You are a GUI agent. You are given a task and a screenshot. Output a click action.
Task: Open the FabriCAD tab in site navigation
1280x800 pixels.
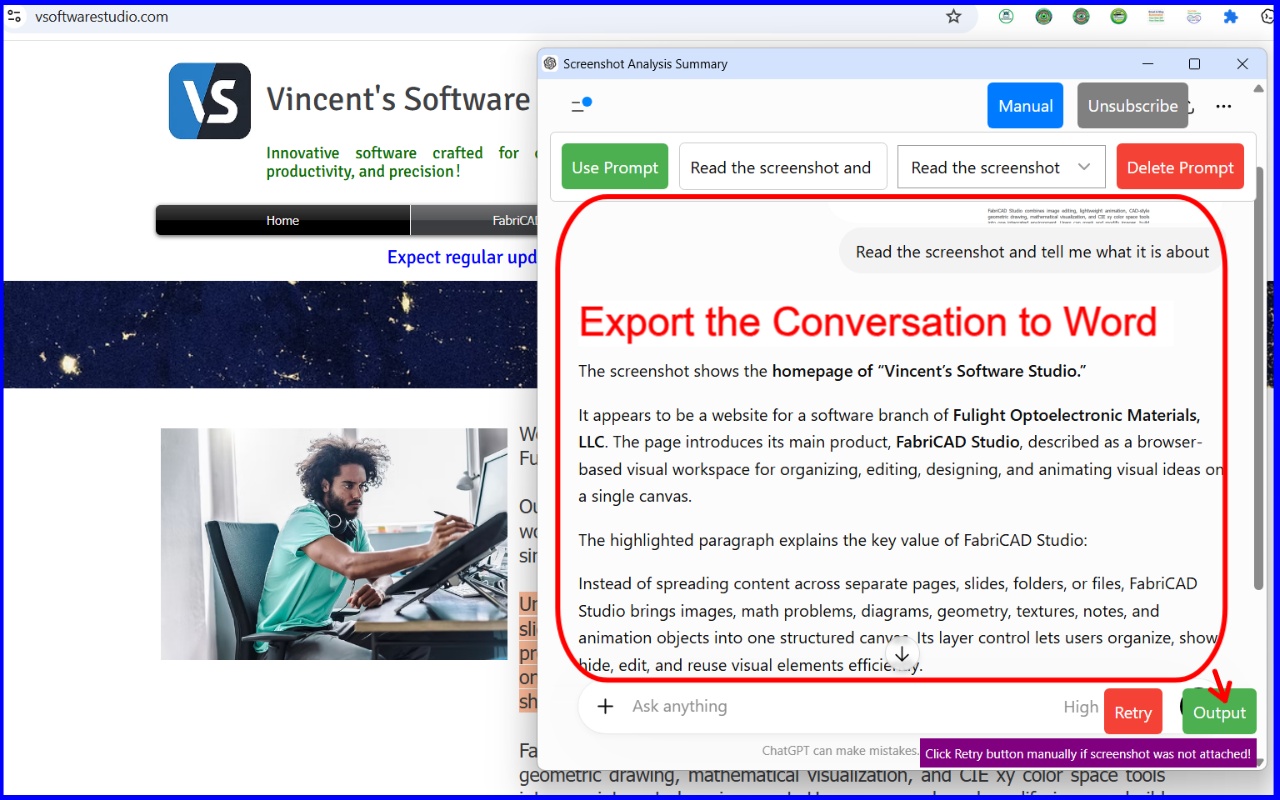475,220
